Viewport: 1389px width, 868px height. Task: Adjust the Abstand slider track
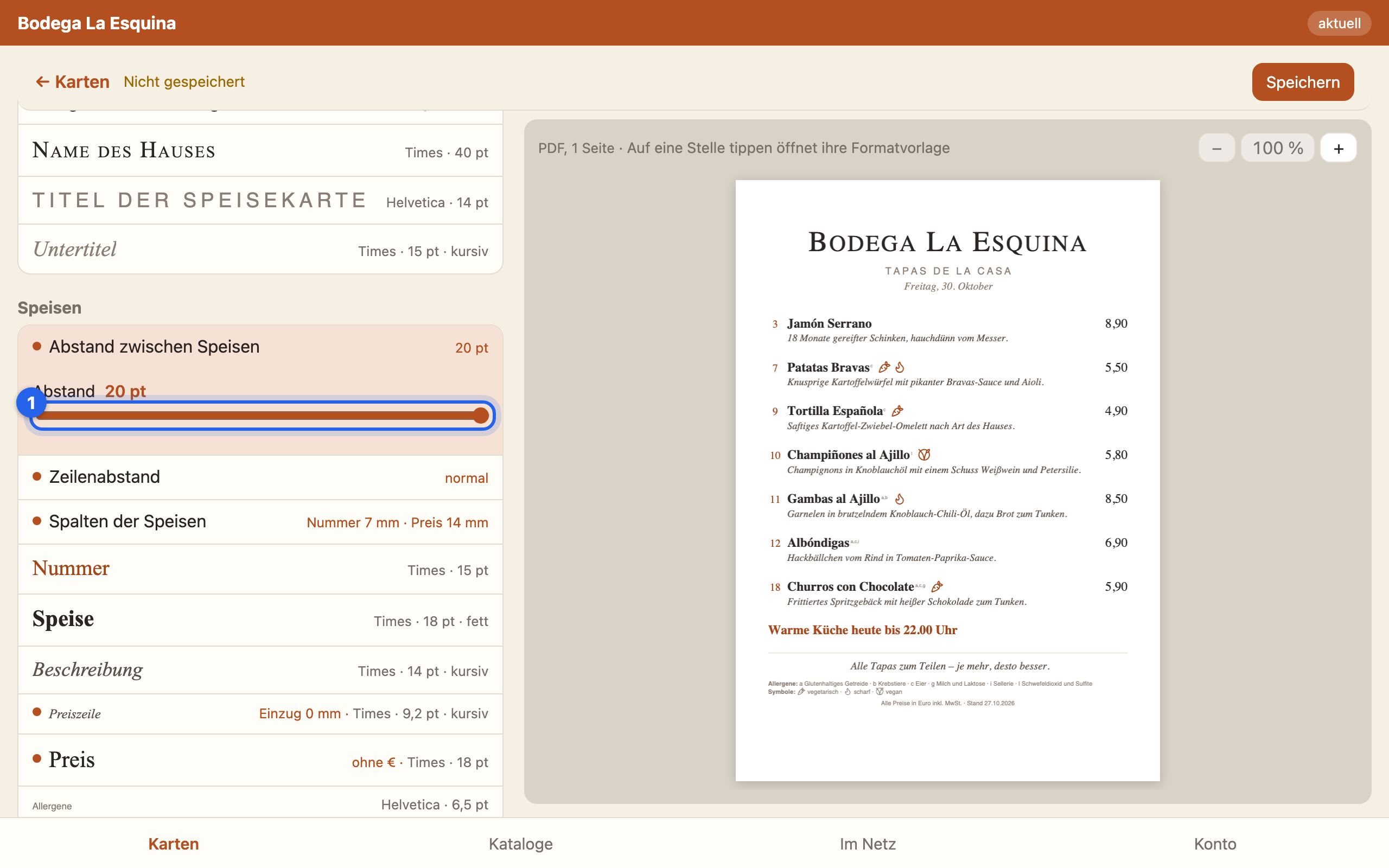point(262,416)
